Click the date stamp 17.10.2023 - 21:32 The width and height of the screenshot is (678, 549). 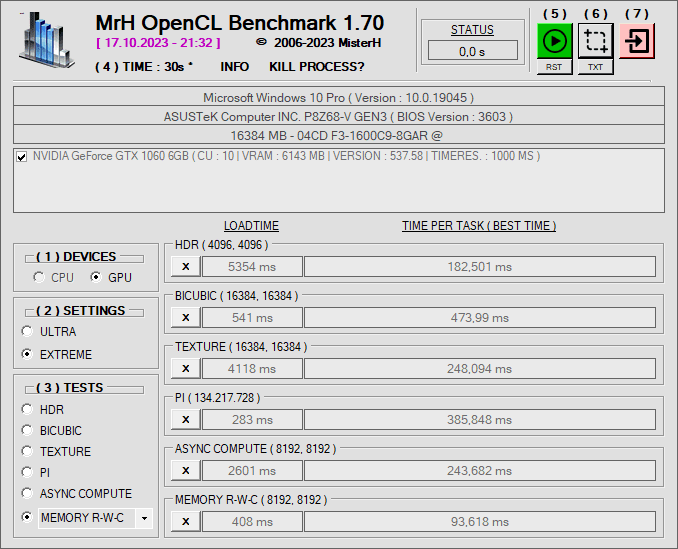(x=158, y=43)
